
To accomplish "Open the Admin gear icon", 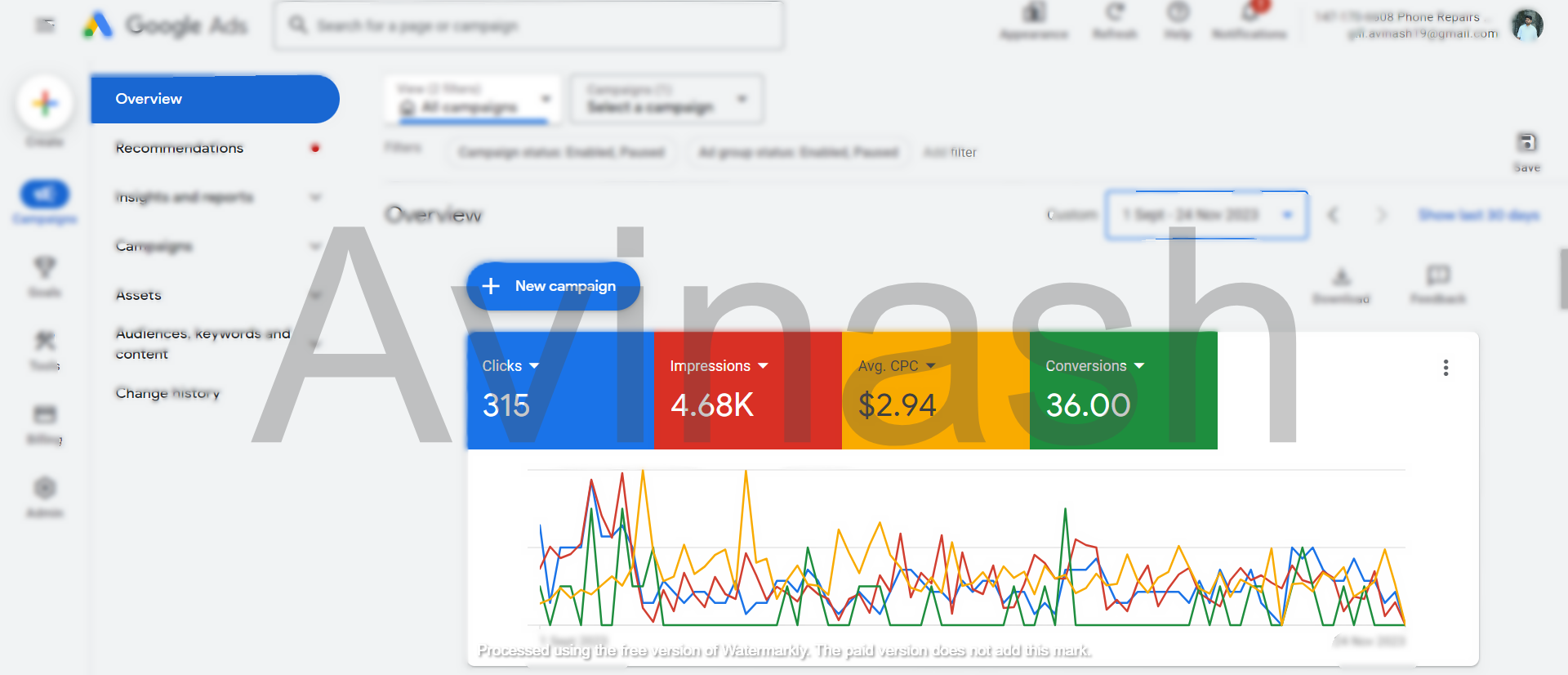I will coord(45,489).
